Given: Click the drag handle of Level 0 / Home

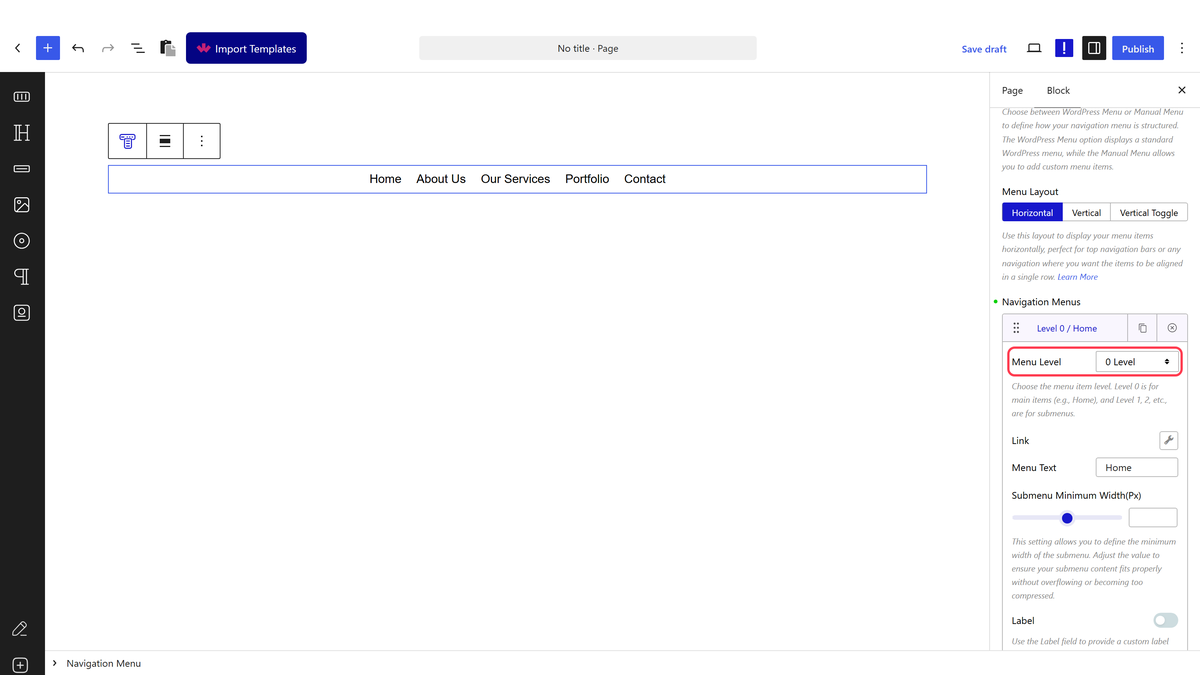Looking at the screenshot, I should click(1016, 328).
